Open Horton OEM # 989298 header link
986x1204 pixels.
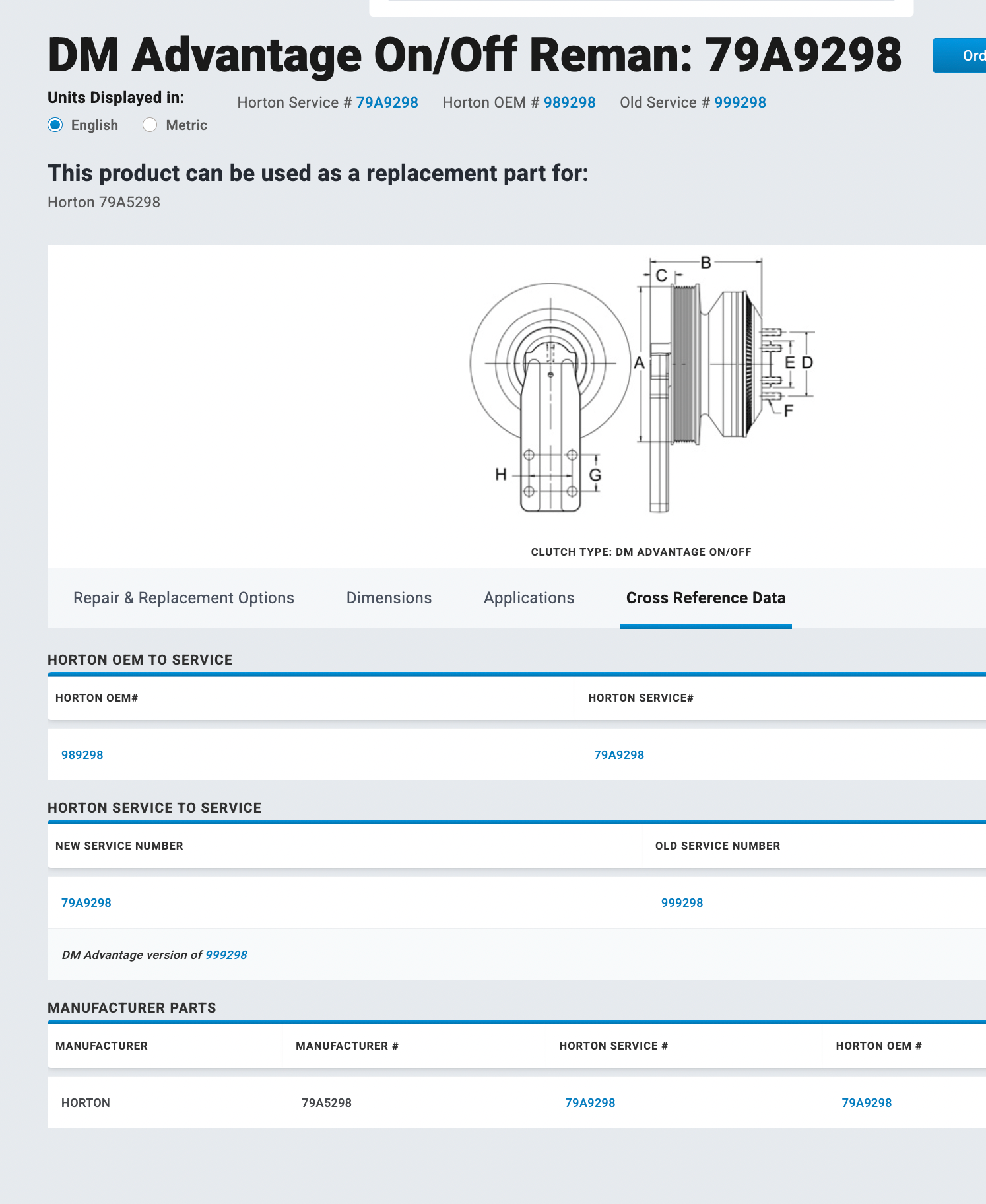click(x=569, y=103)
